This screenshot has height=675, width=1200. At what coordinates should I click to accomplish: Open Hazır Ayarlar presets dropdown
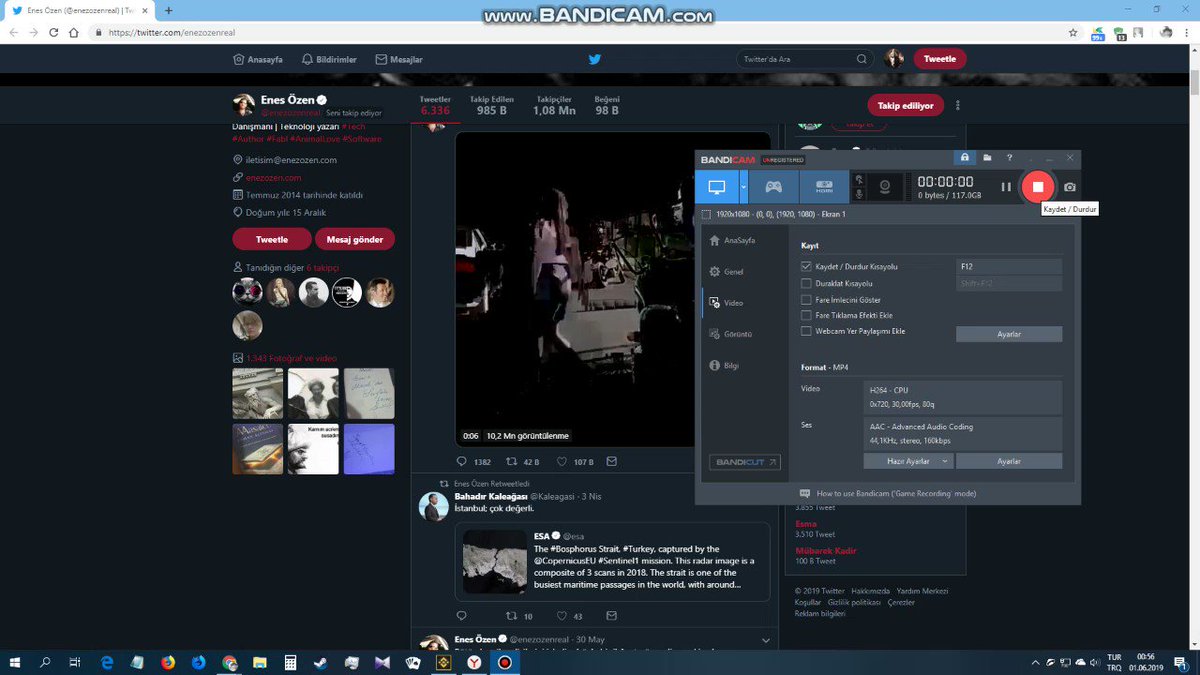(x=908, y=461)
